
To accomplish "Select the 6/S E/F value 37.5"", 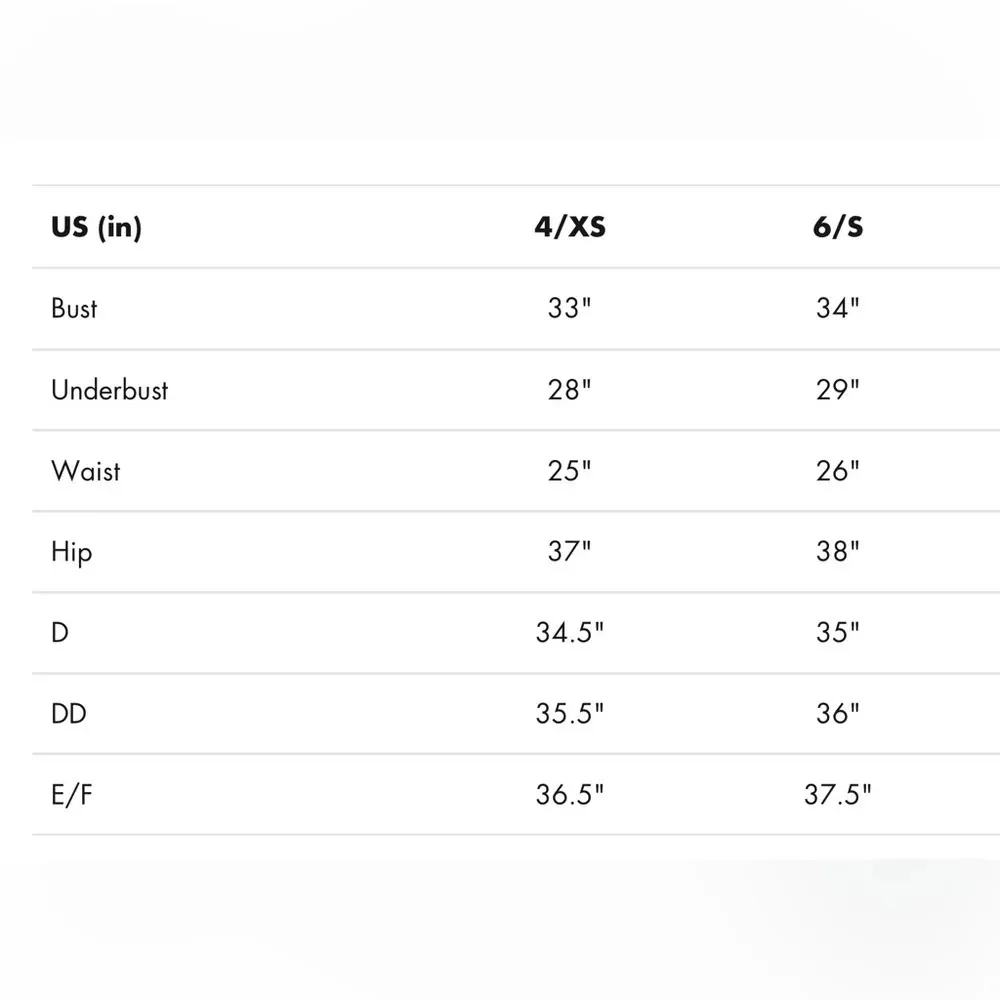I will (837, 795).
